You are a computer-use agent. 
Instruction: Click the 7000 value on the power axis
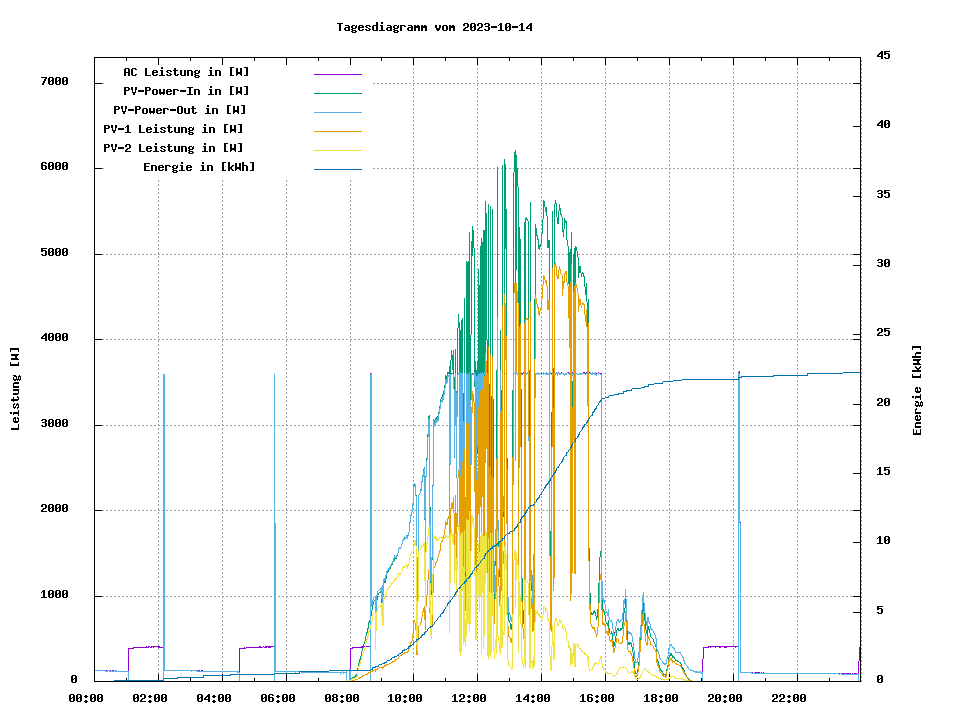point(54,81)
